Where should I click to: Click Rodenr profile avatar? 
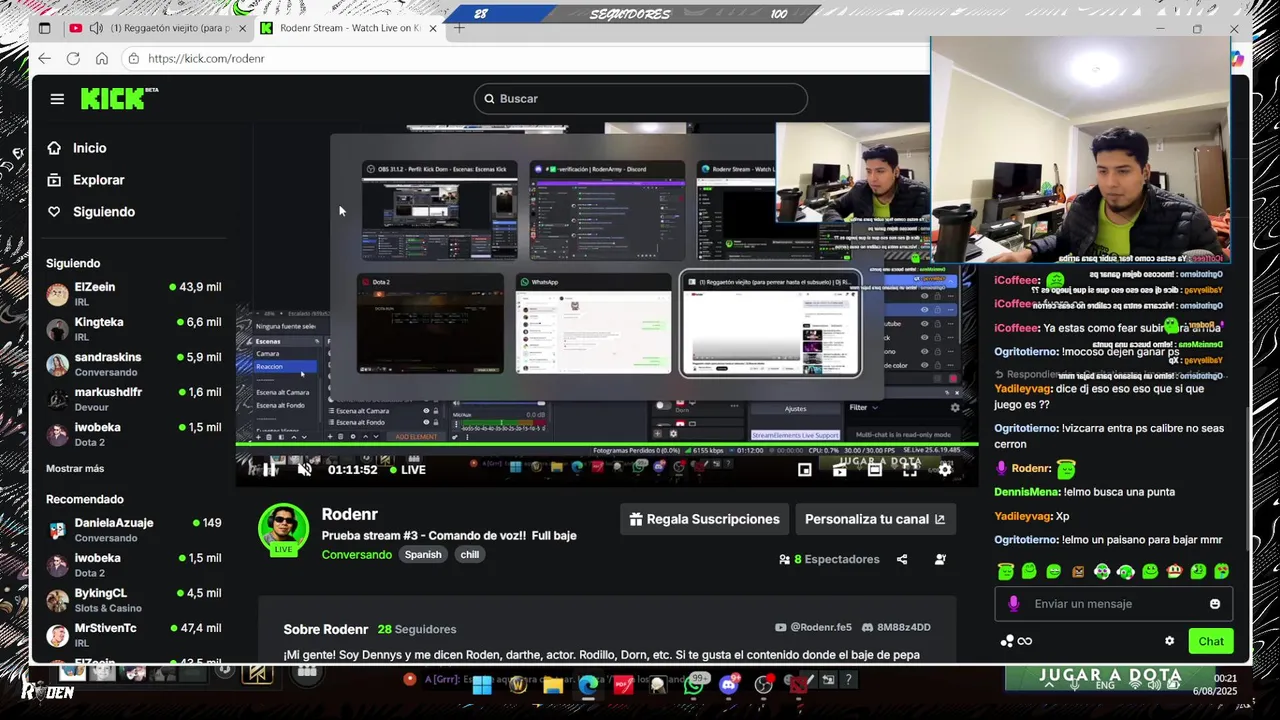click(284, 529)
